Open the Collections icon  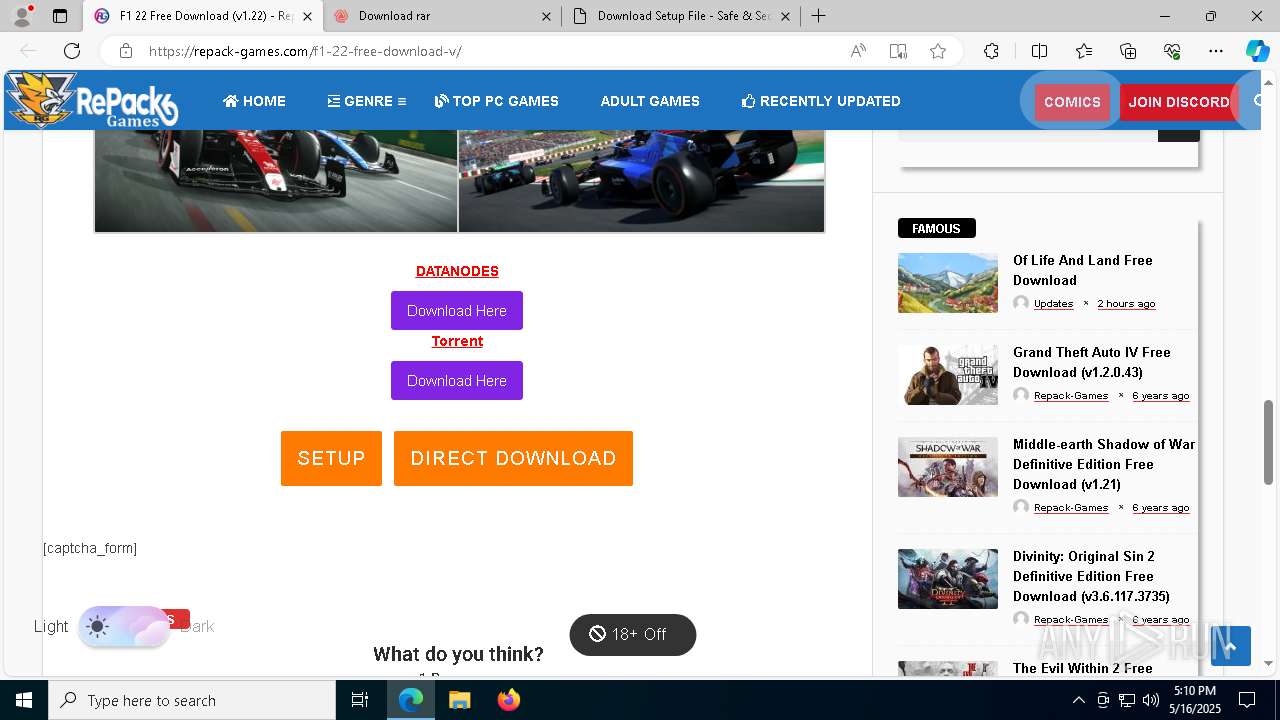coord(1128,51)
